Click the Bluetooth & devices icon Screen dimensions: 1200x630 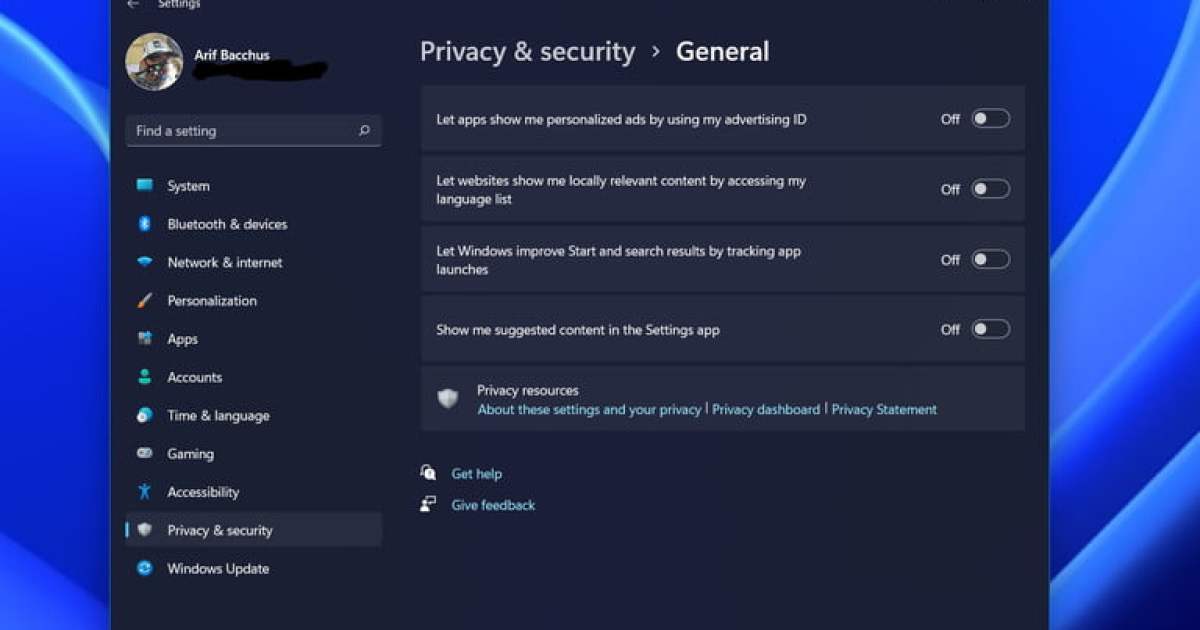pyautogui.click(x=145, y=224)
